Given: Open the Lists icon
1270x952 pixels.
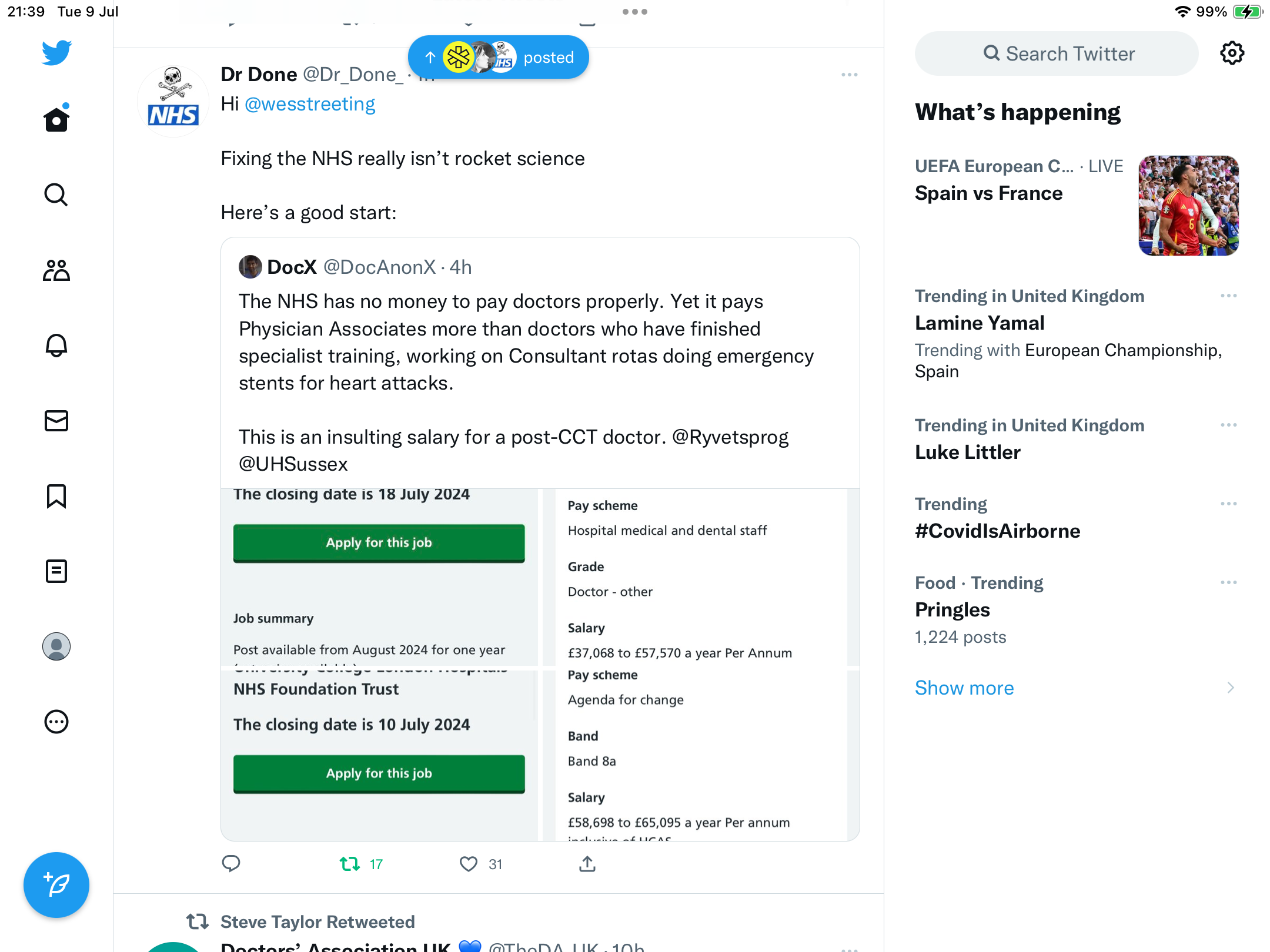Looking at the screenshot, I should click(56, 571).
